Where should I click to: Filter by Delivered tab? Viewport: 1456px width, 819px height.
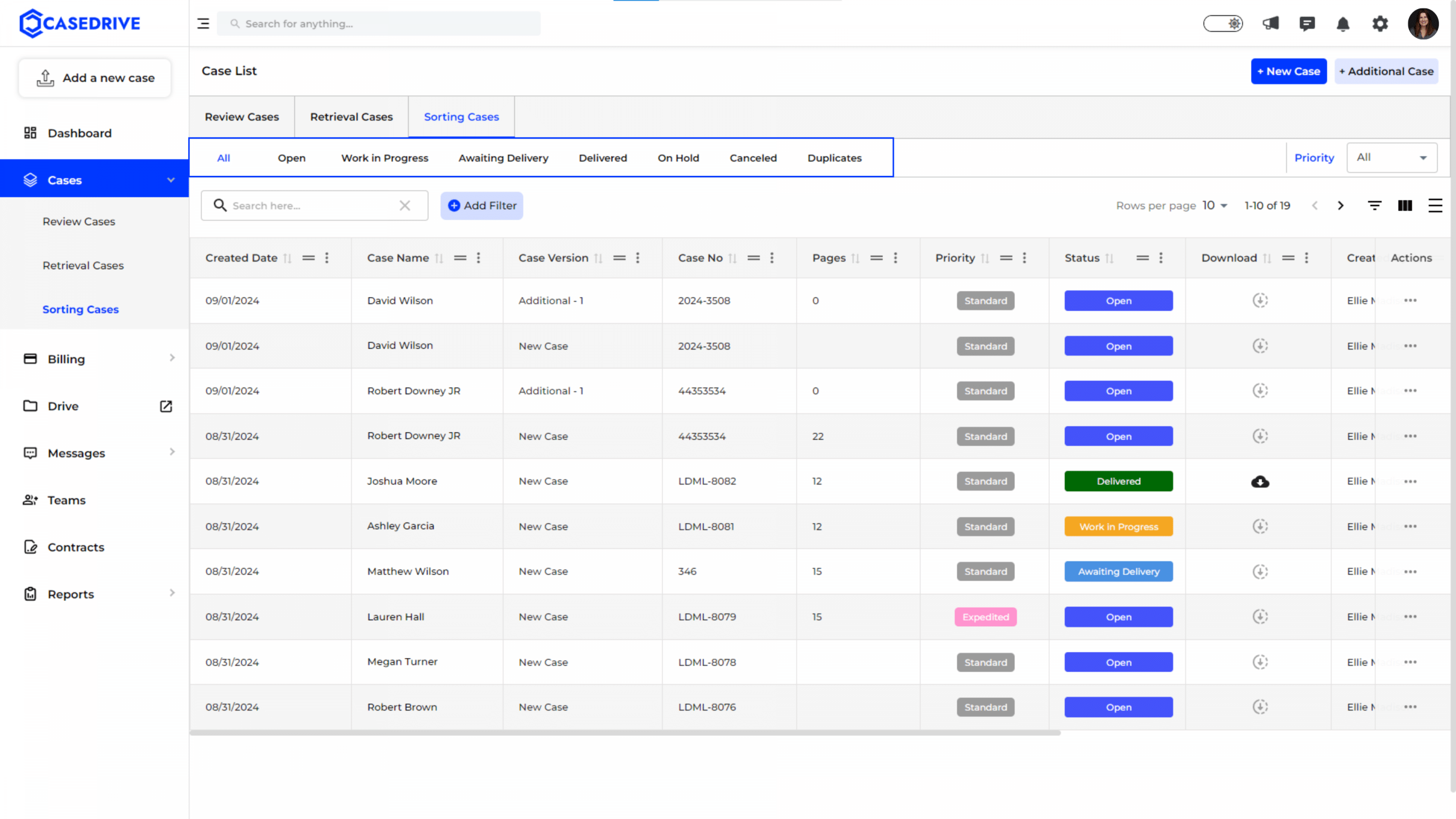603,158
